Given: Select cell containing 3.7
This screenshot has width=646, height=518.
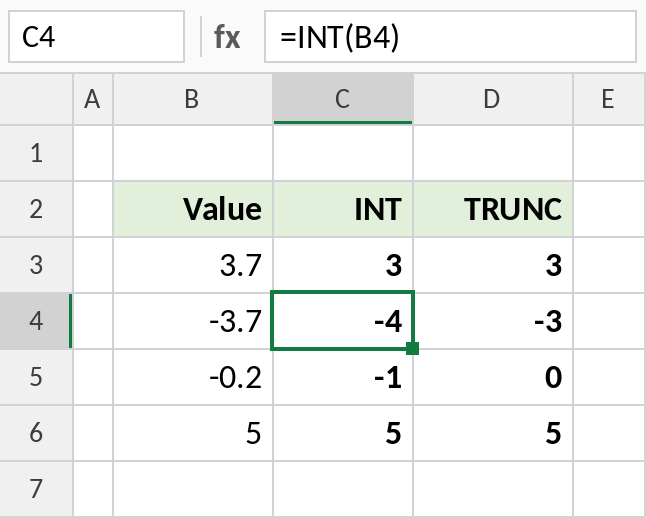Looking at the screenshot, I should [x=193, y=265].
